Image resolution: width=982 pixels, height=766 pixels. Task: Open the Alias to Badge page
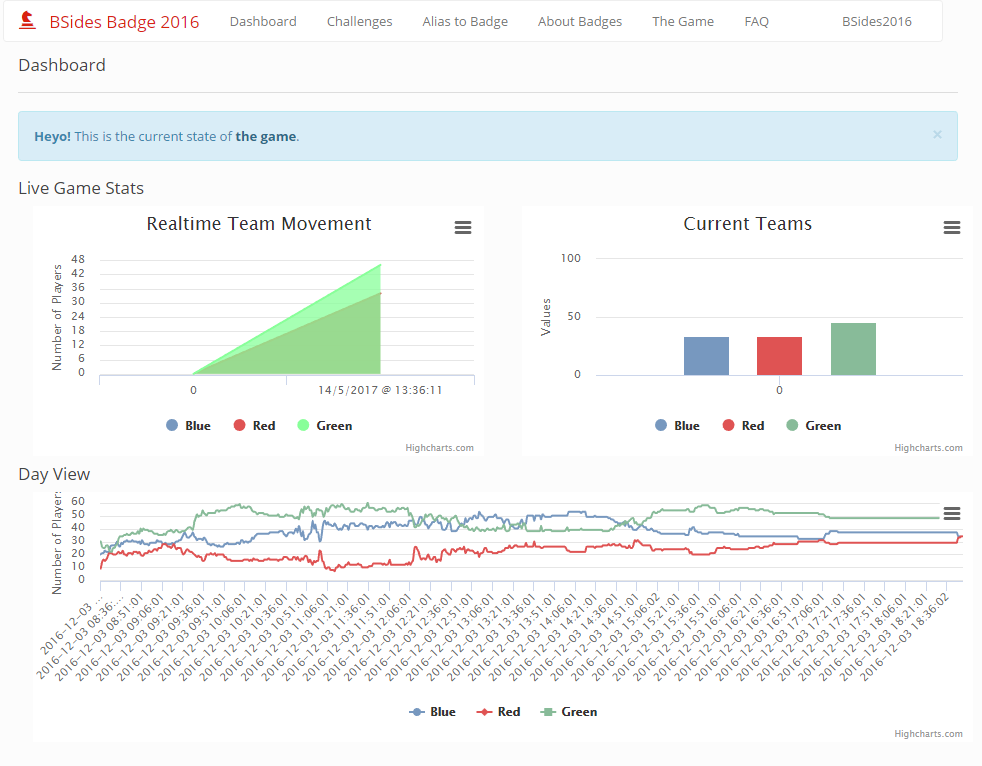pyautogui.click(x=465, y=21)
